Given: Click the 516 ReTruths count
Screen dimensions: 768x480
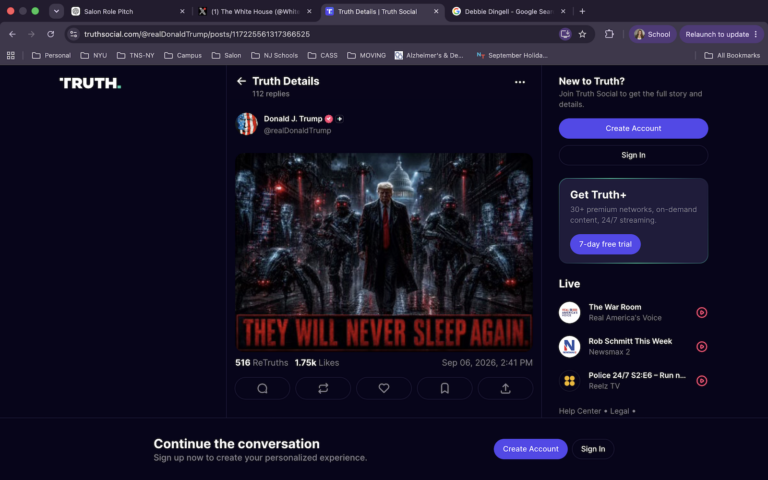Looking at the screenshot, I should pyautogui.click(x=262, y=363).
